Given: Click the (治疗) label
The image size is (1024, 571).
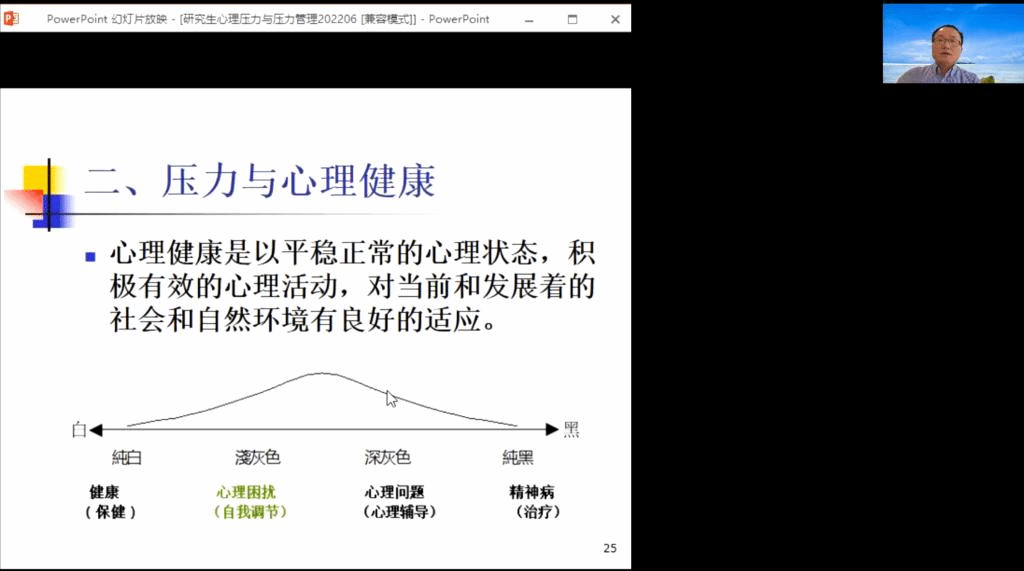Looking at the screenshot, I should point(538,512).
